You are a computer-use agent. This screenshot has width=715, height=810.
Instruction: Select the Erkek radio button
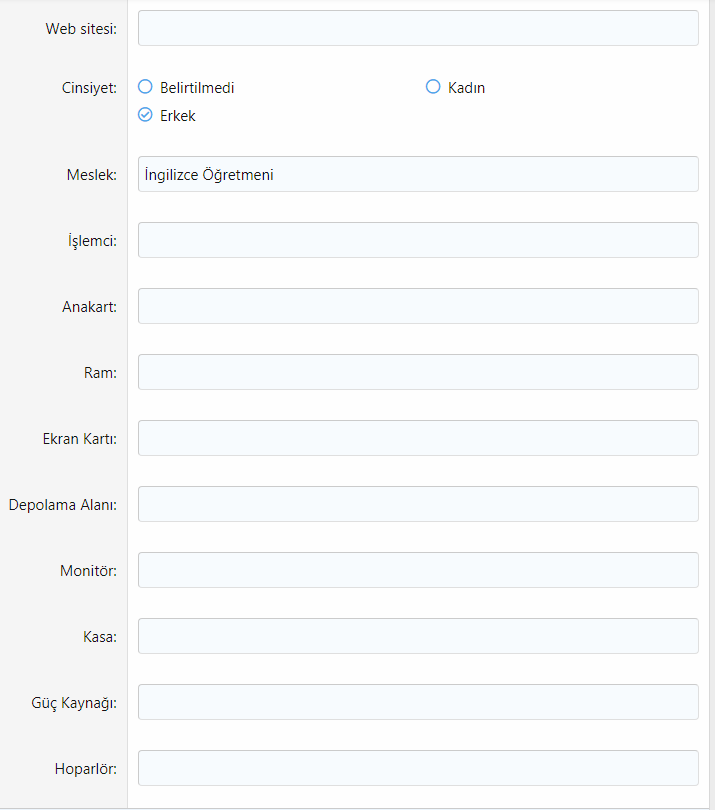(x=145, y=115)
